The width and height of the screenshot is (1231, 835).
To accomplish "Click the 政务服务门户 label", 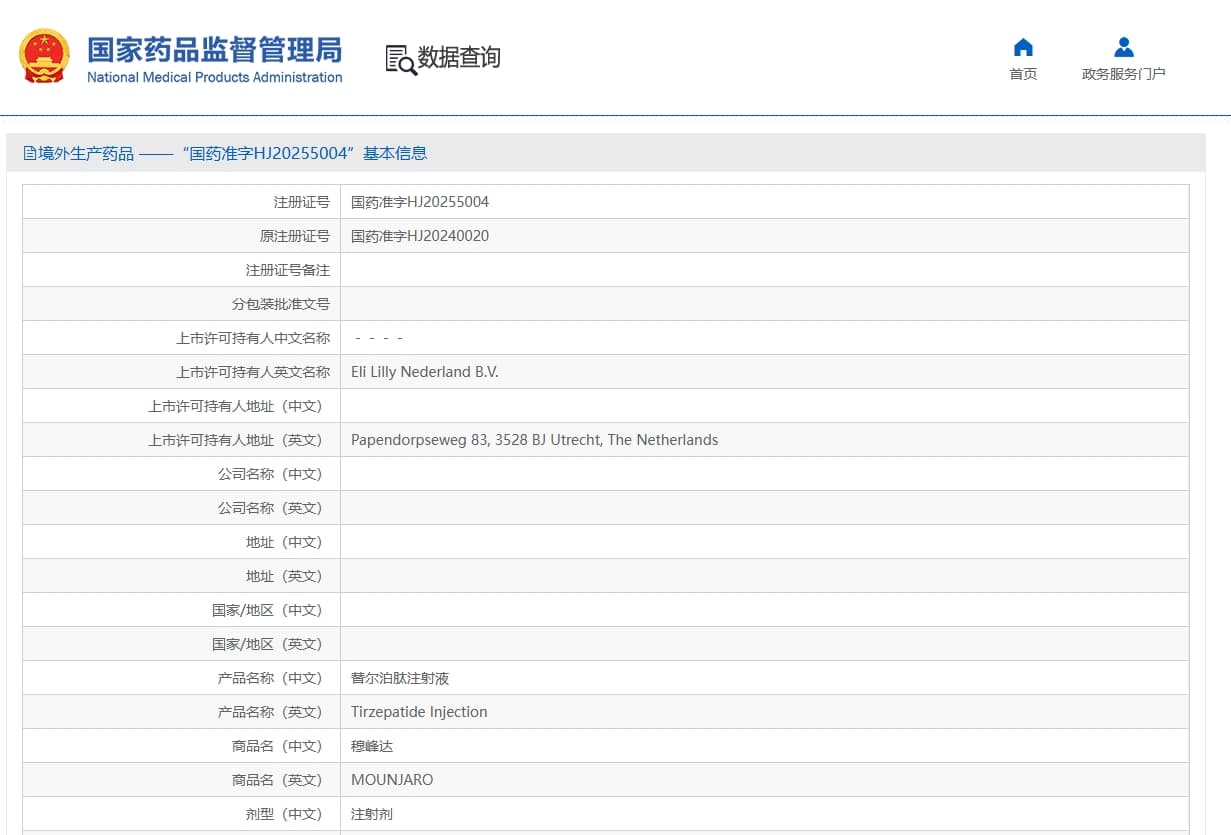I will pyautogui.click(x=1124, y=74).
